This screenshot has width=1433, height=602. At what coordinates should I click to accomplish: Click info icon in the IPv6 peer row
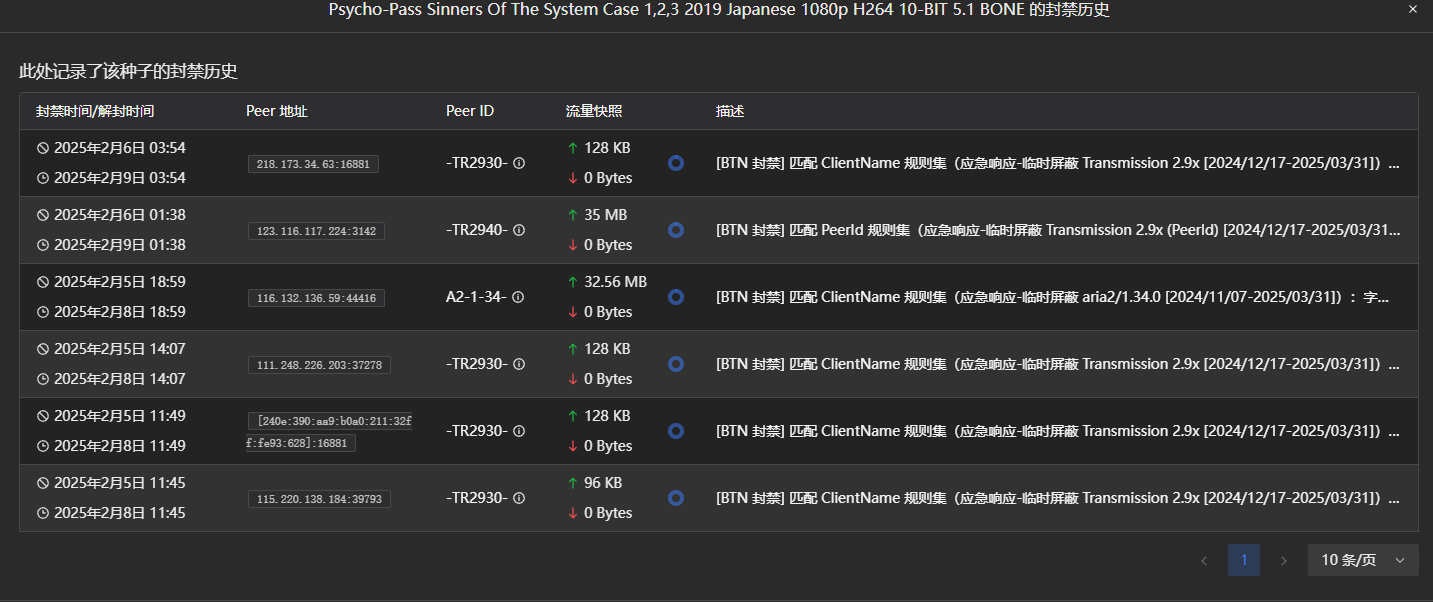519,431
